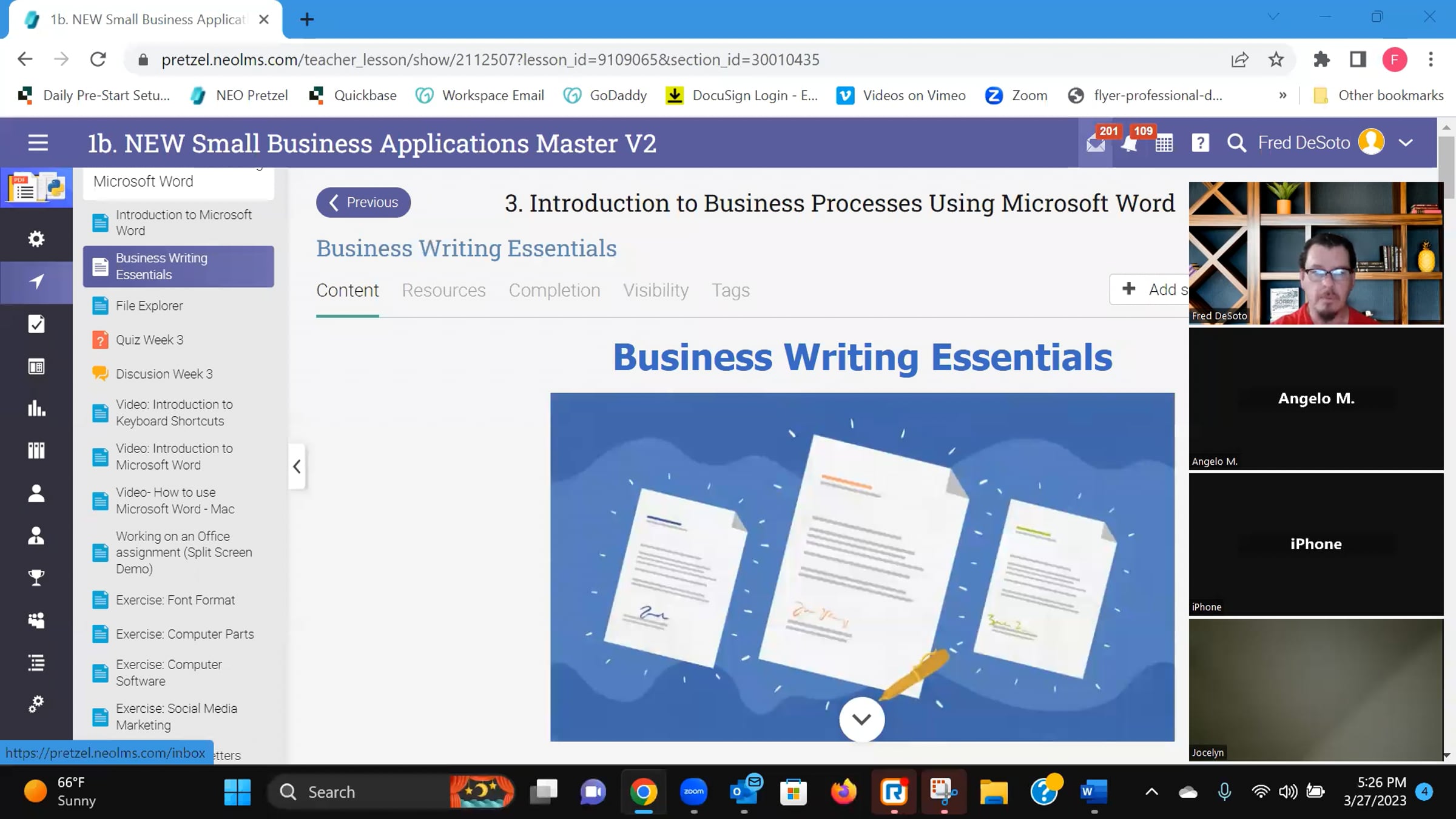The width and height of the screenshot is (1456, 819).
Task: Open Quiz Week 3 in lesson list
Action: pos(149,340)
